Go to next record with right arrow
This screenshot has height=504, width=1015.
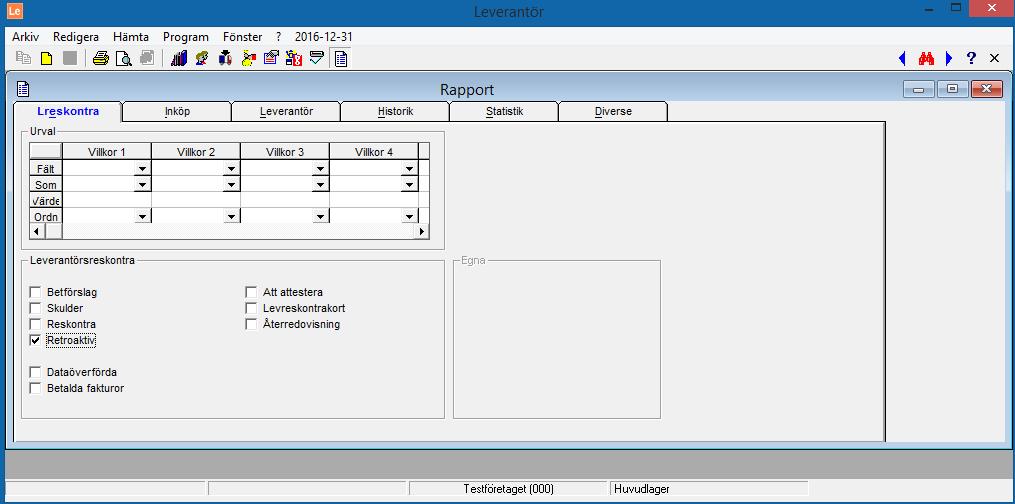coord(949,59)
